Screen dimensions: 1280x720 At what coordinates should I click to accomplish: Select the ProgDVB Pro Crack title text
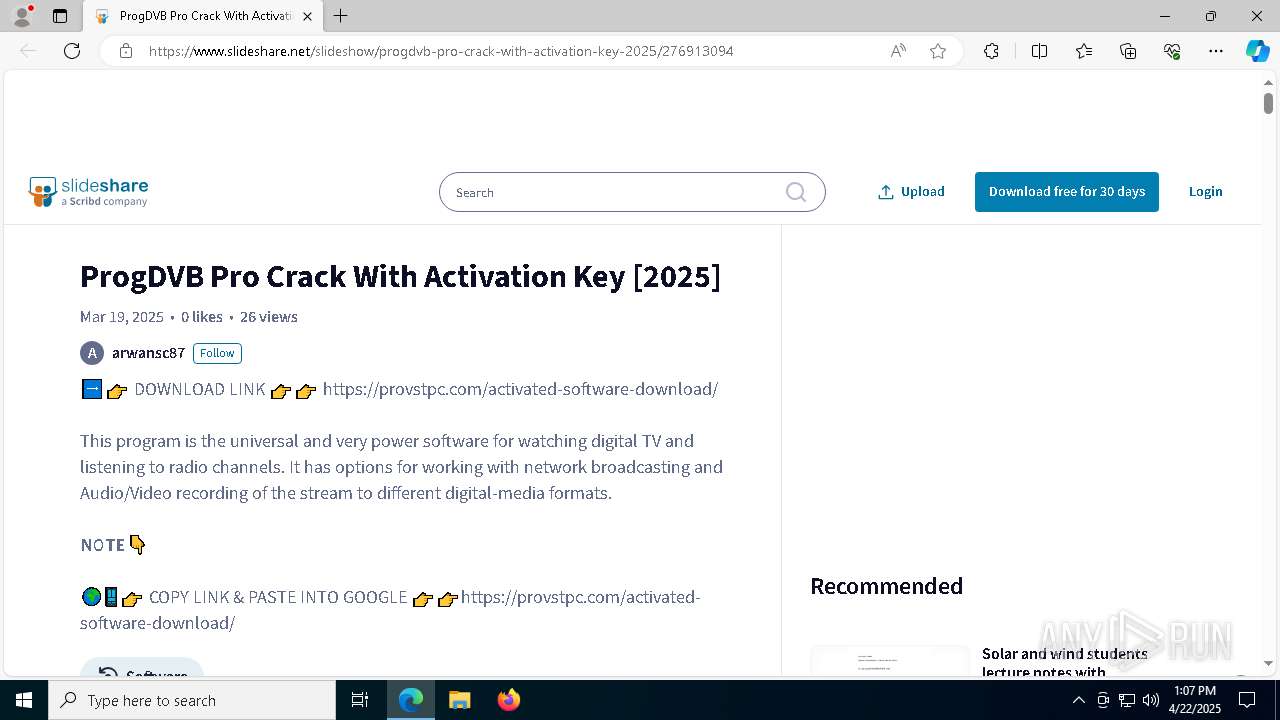coord(400,276)
